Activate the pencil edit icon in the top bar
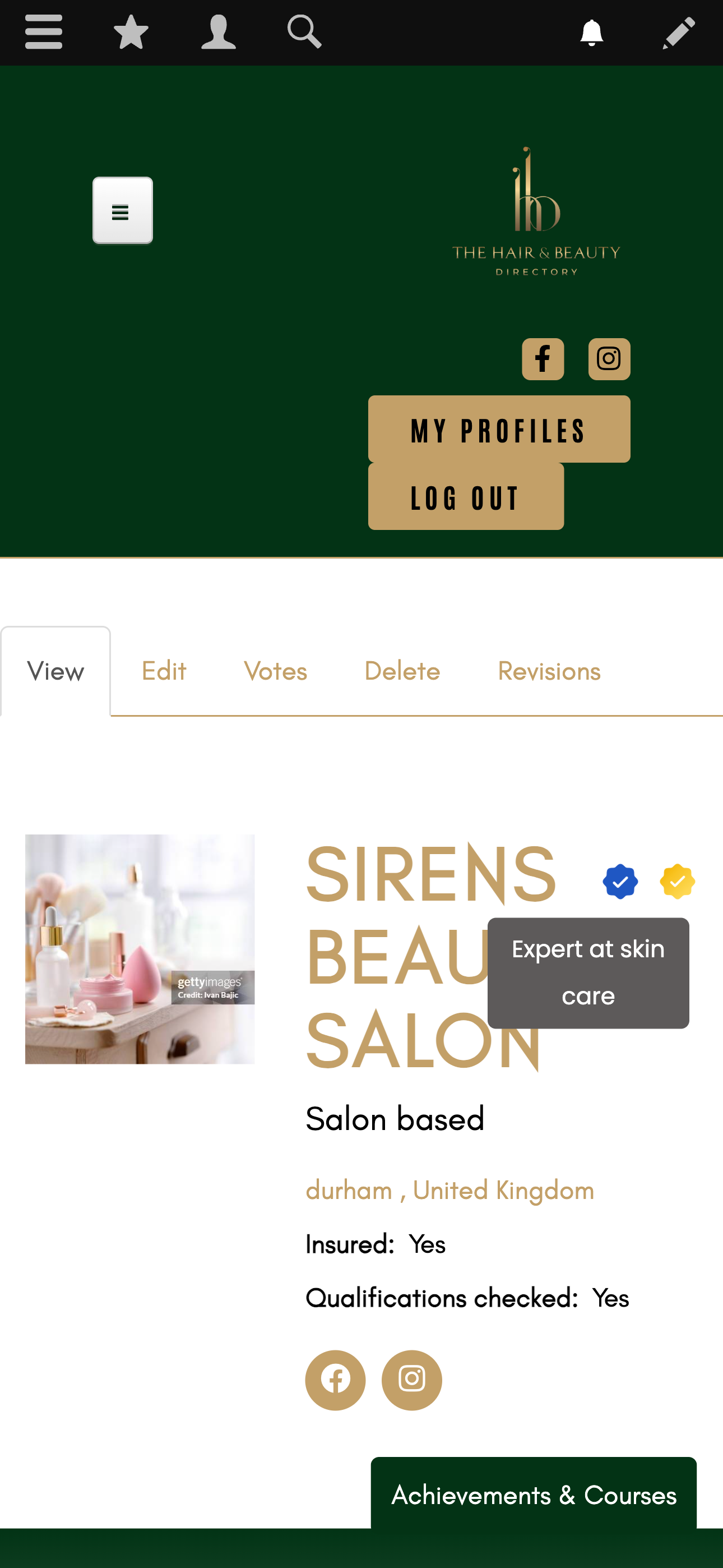This screenshot has height=1568, width=723. click(679, 33)
